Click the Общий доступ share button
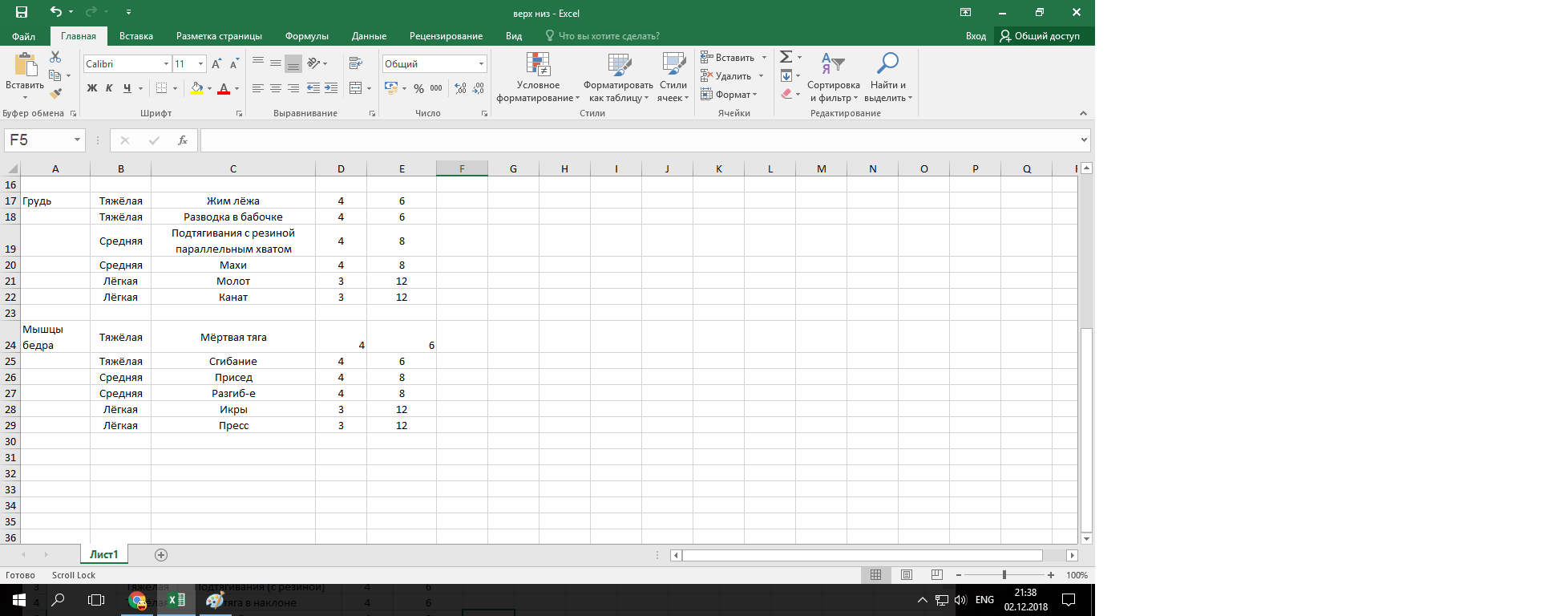Image resolution: width=1568 pixels, height=616 pixels. pos(1040,36)
